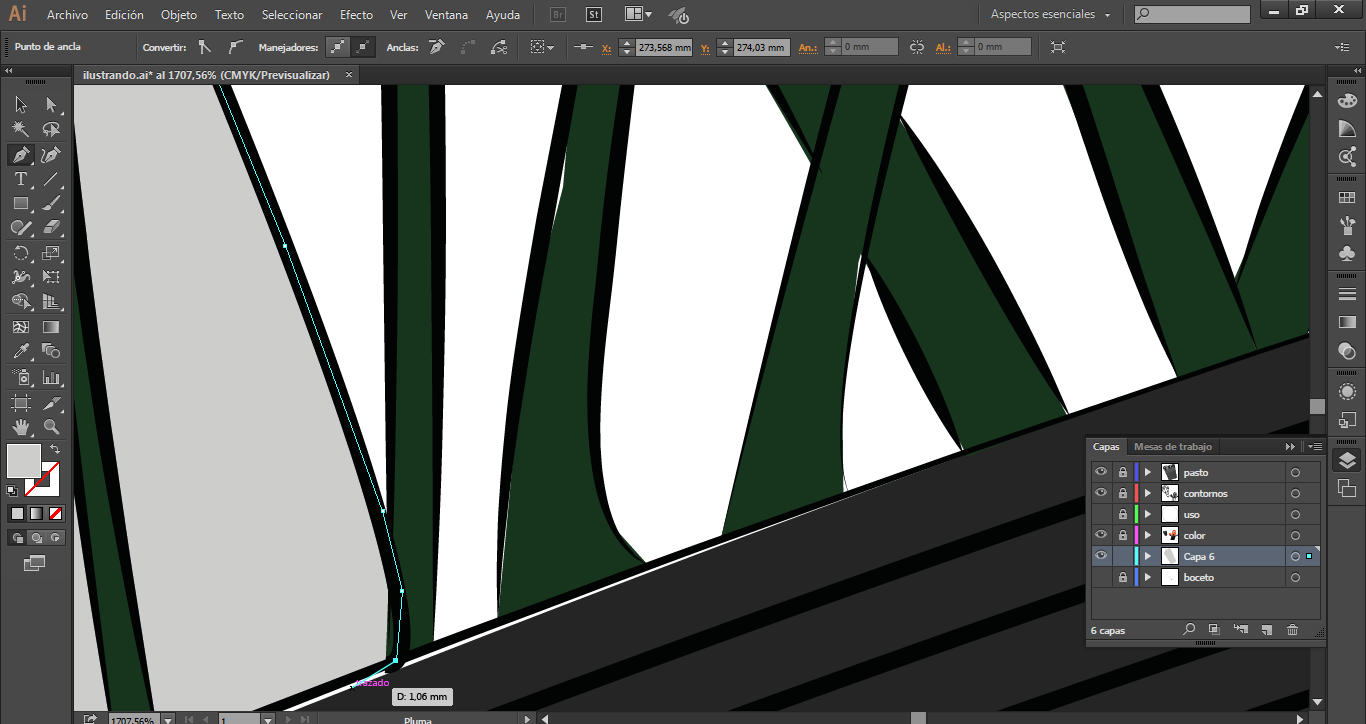Hide the pasto layer
This screenshot has height=724, width=1366.
tap(1101, 472)
